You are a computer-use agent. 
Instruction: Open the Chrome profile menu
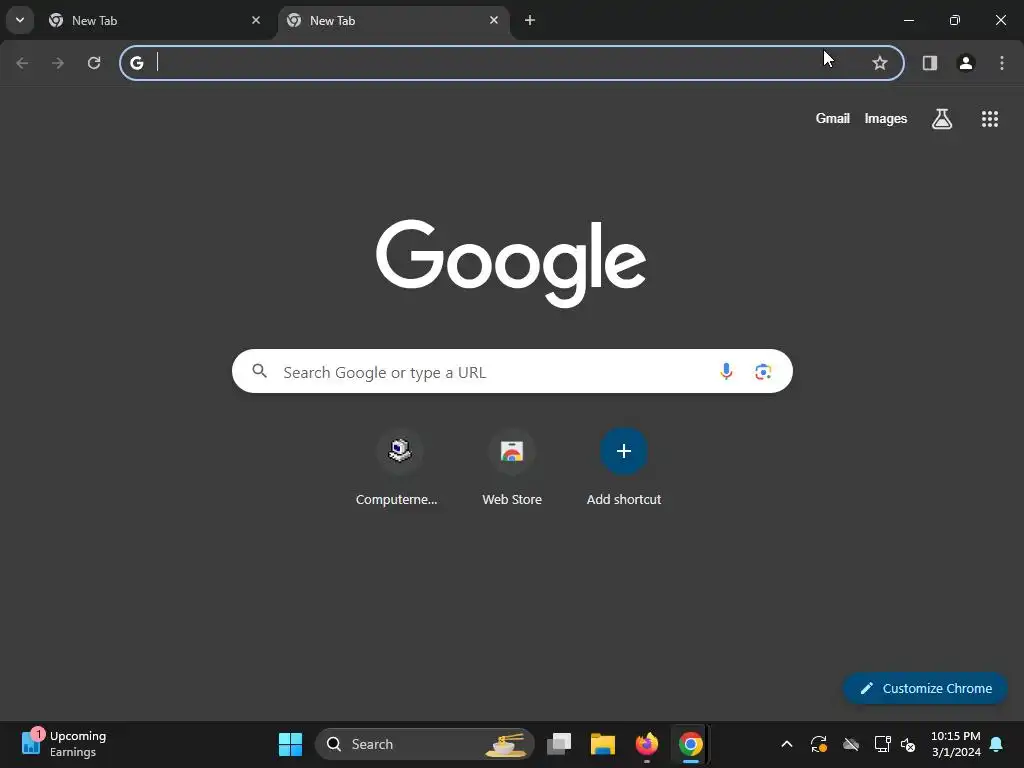966,63
